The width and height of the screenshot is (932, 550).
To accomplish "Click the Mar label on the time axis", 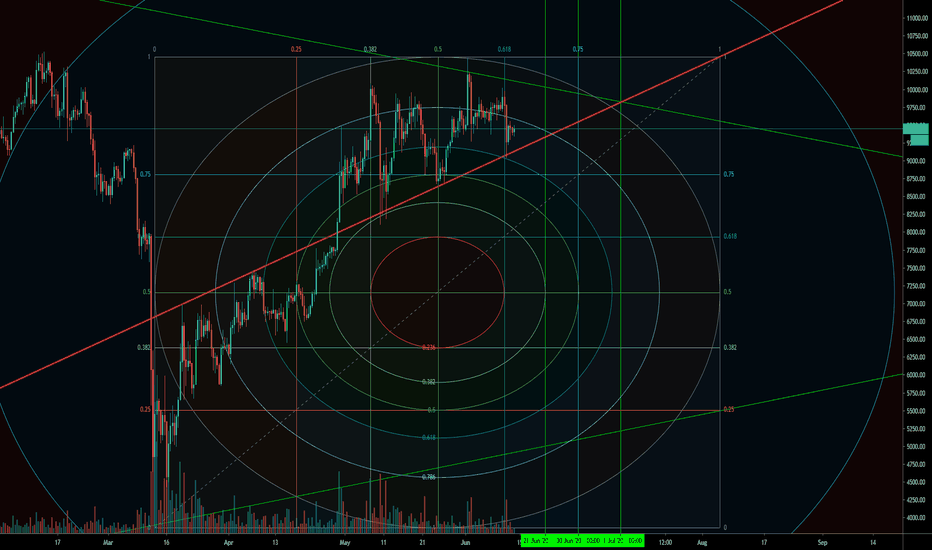I will click(108, 542).
